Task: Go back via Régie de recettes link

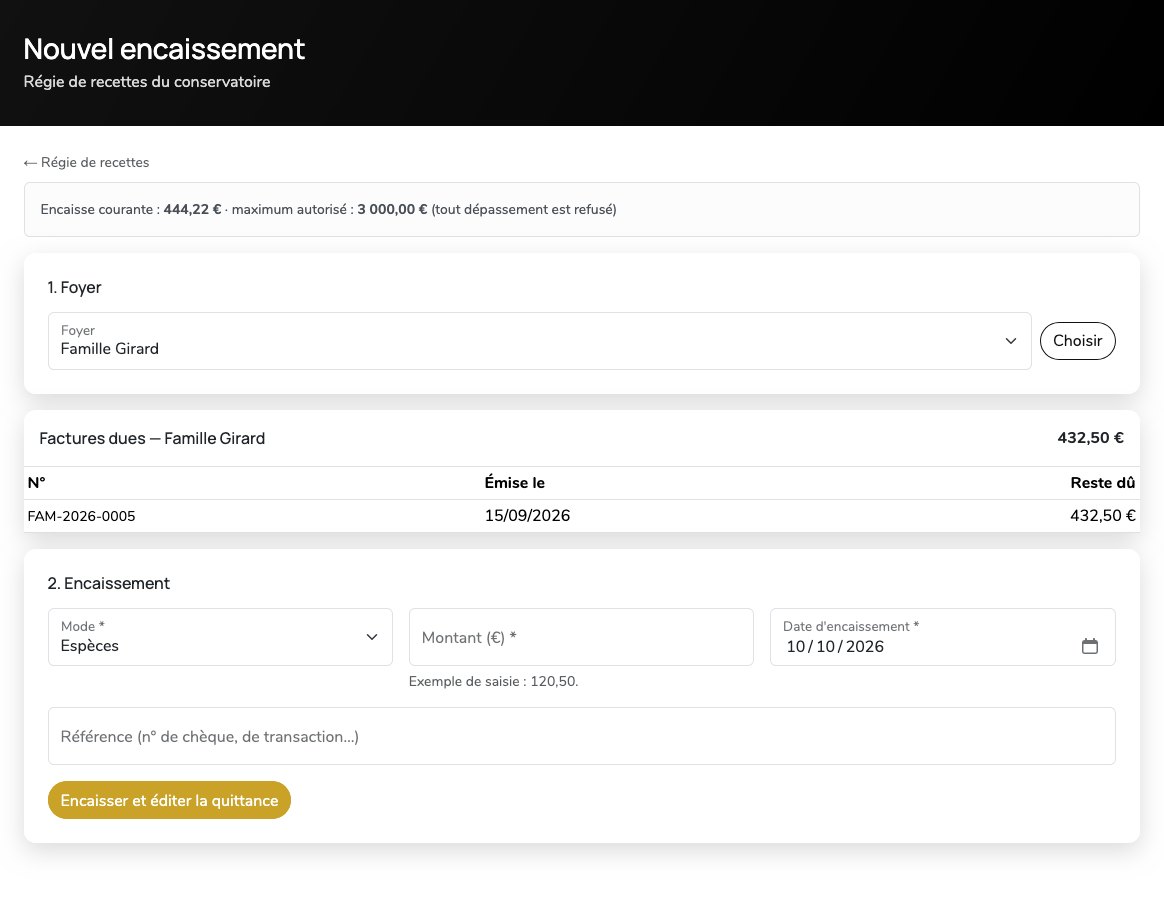Action: click(x=86, y=163)
